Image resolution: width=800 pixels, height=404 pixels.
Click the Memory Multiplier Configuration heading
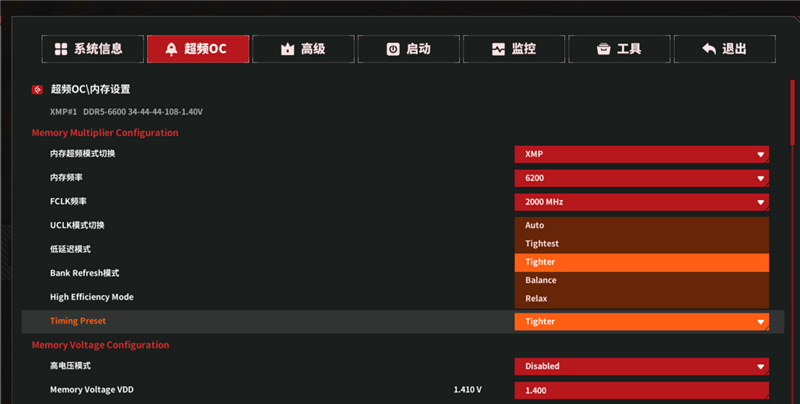(105, 133)
